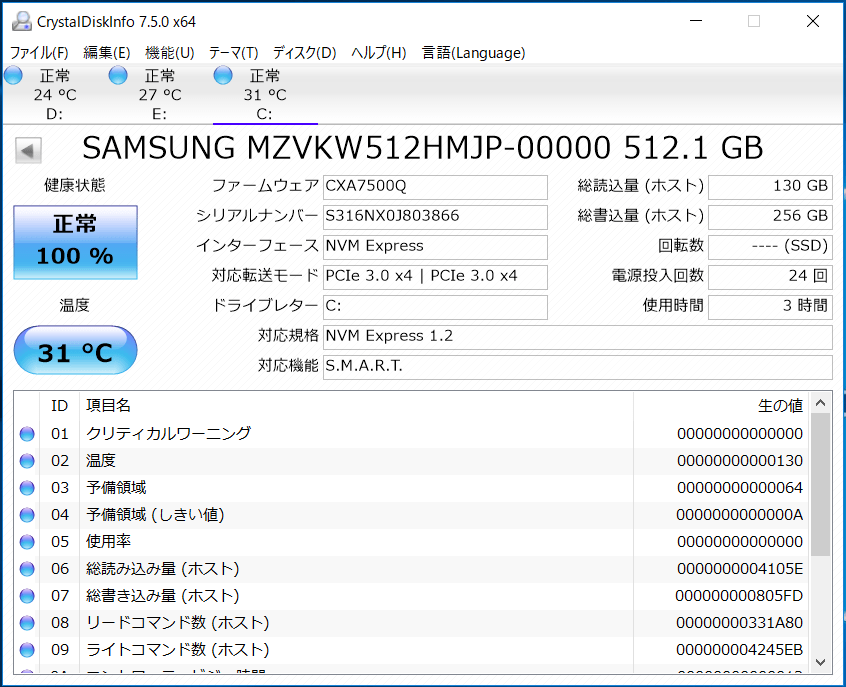Select the 使用率 row

click(x=411, y=542)
